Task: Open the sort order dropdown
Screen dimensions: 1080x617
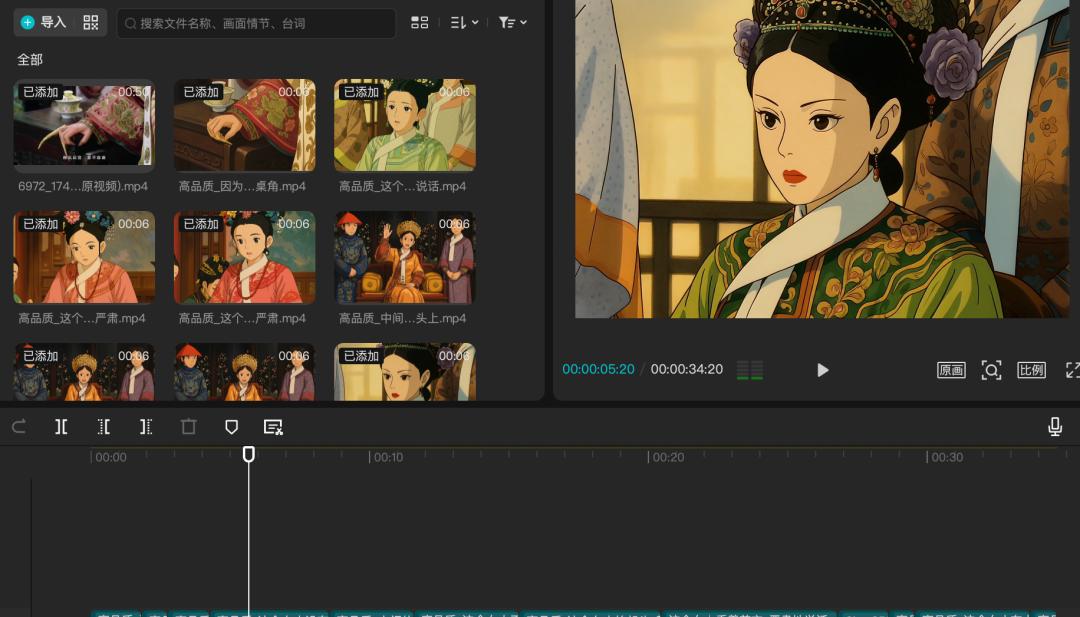Action: click(x=464, y=23)
